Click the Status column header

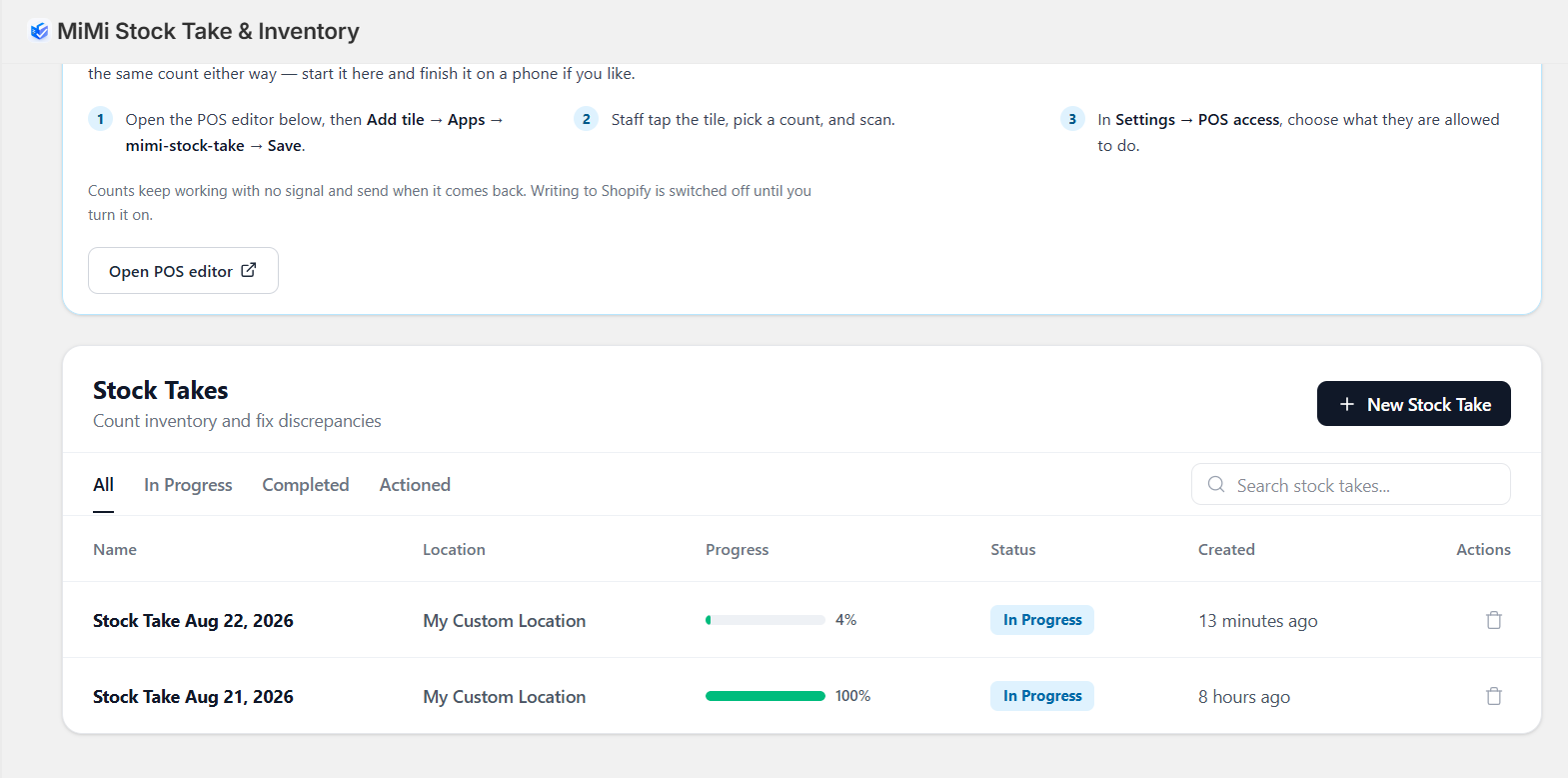click(x=1013, y=550)
